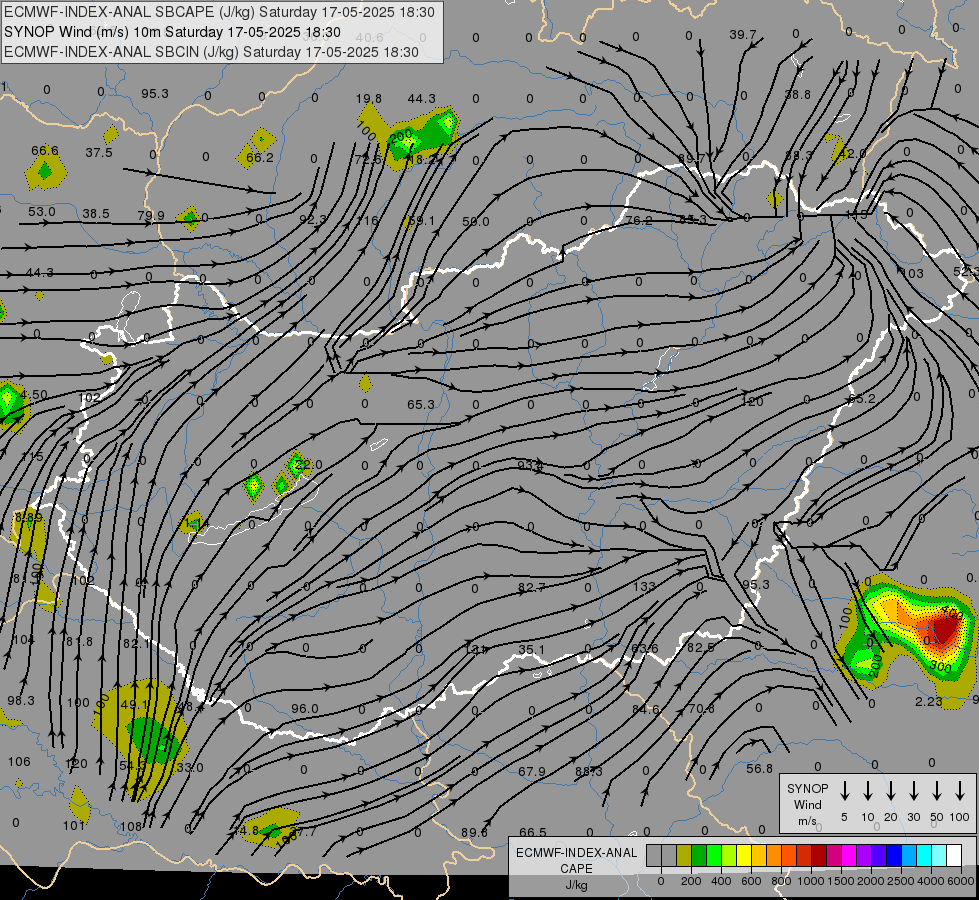Click the 1500 tick label in CAPE legend
The height and width of the screenshot is (900, 979).
(x=840, y=881)
